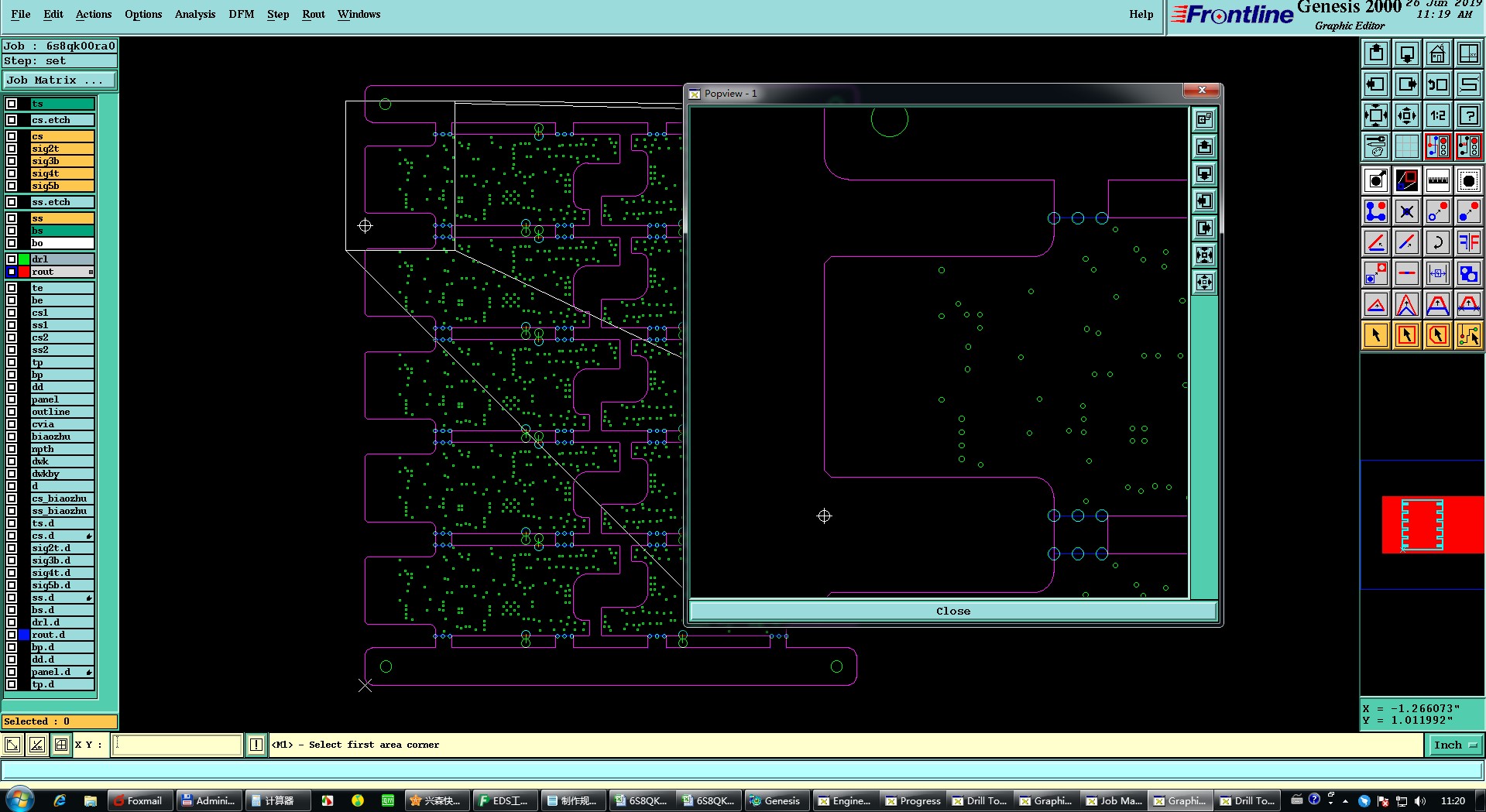The height and width of the screenshot is (812, 1486).
Task: Toggle the checkbox for layer ts
Action: pyautogui.click(x=12, y=104)
